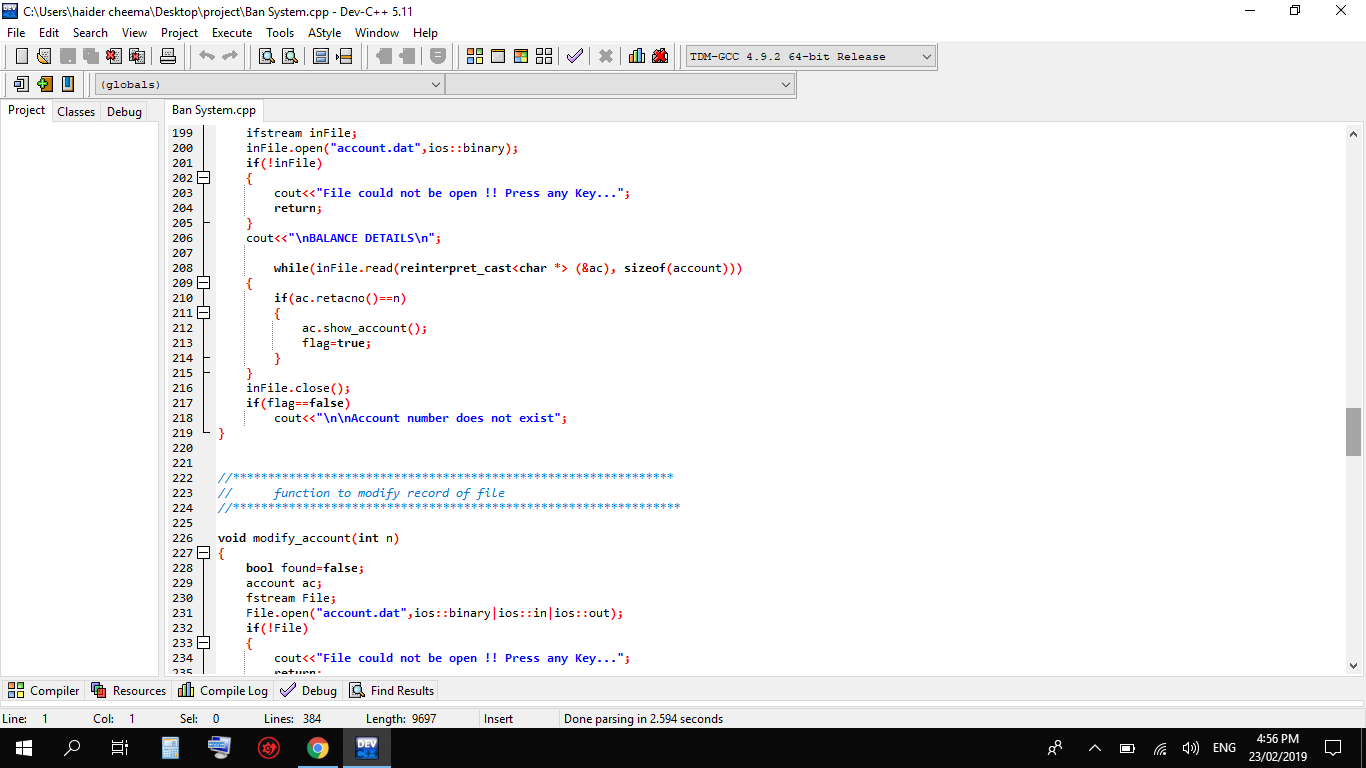
Task: Open the Replace tool
Action: click(290, 56)
